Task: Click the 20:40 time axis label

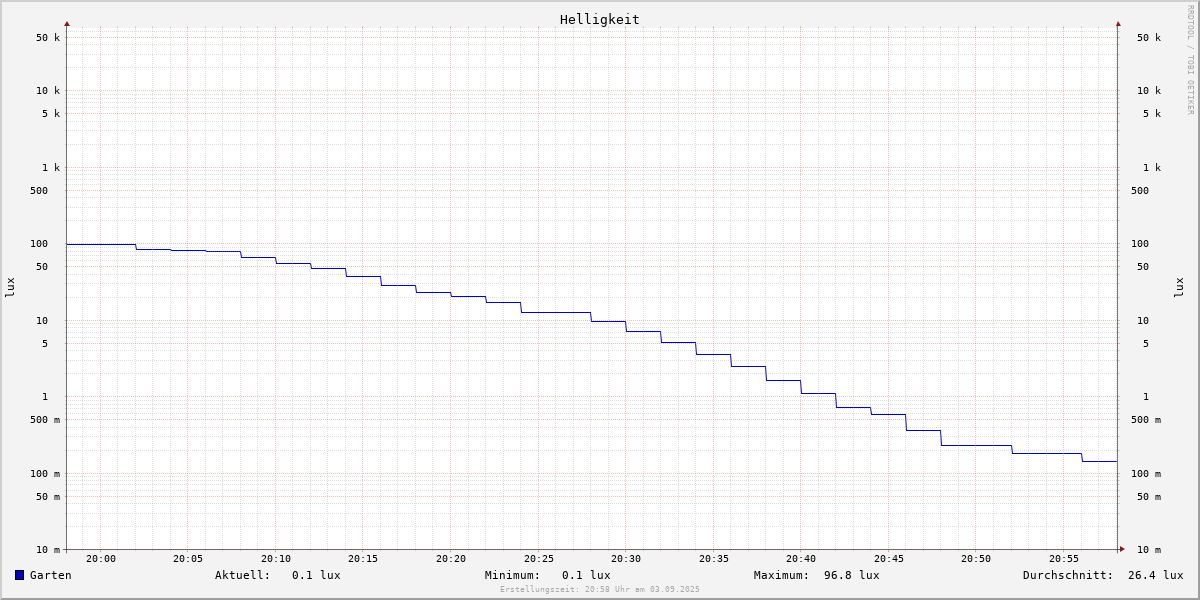Action: 801,559
